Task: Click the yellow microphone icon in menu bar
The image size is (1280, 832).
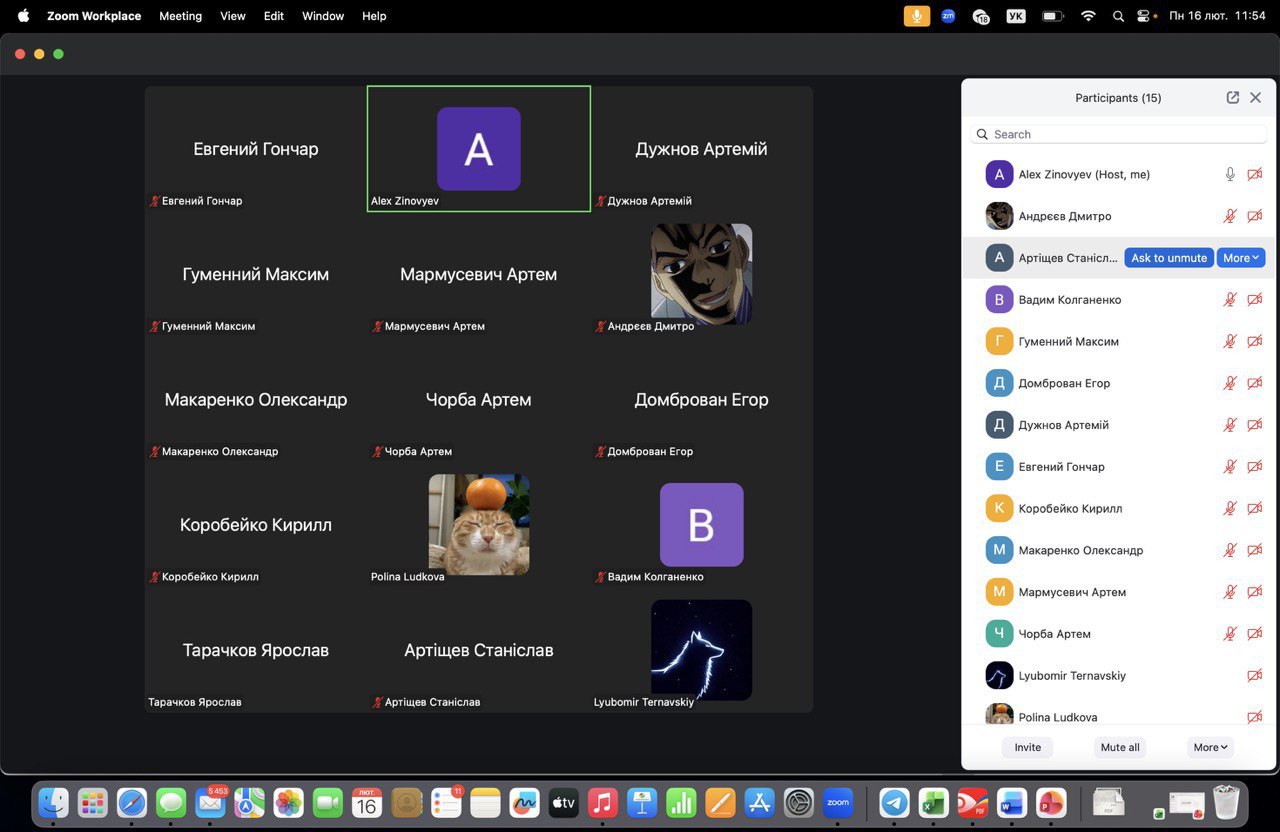Action: [x=916, y=16]
